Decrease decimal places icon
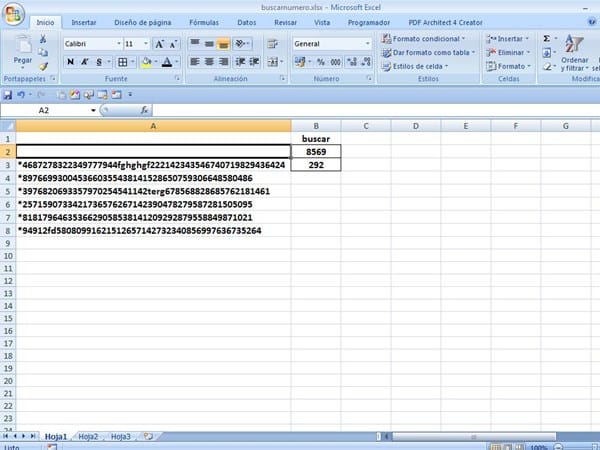600x450 pixels. click(366, 62)
